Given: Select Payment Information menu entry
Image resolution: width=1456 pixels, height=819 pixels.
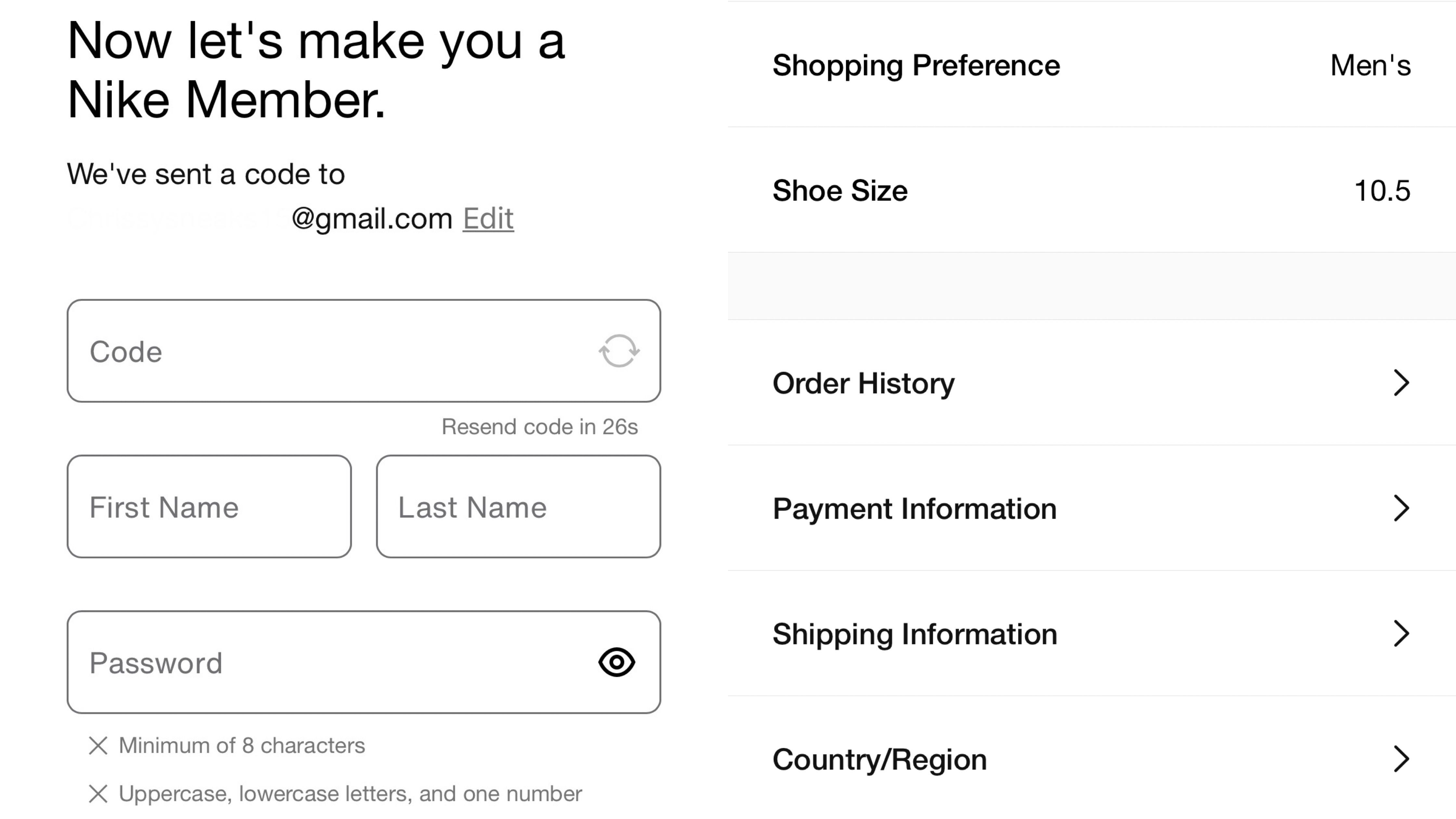Looking at the screenshot, I should pyautogui.click(x=915, y=509).
